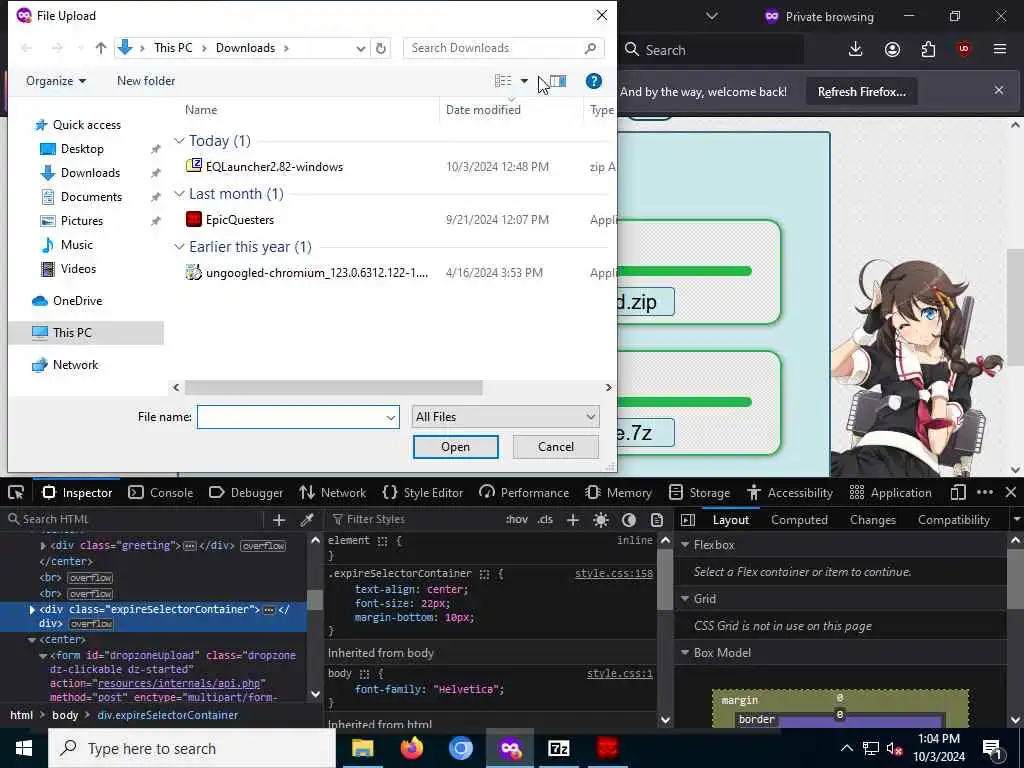Sort files by Name column
The image size is (1024, 768).
point(200,110)
